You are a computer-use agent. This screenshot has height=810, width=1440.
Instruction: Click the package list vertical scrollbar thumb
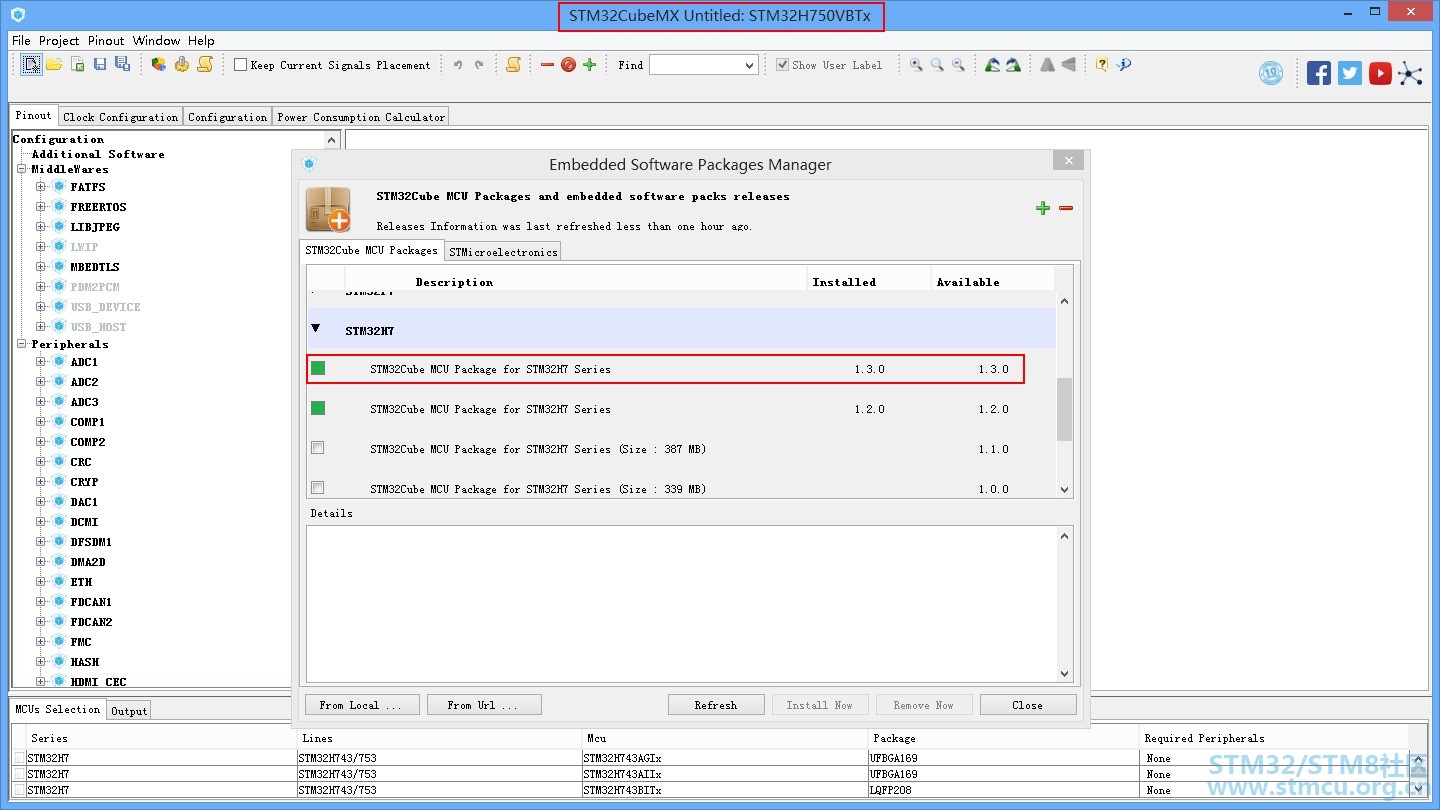click(x=1064, y=409)
